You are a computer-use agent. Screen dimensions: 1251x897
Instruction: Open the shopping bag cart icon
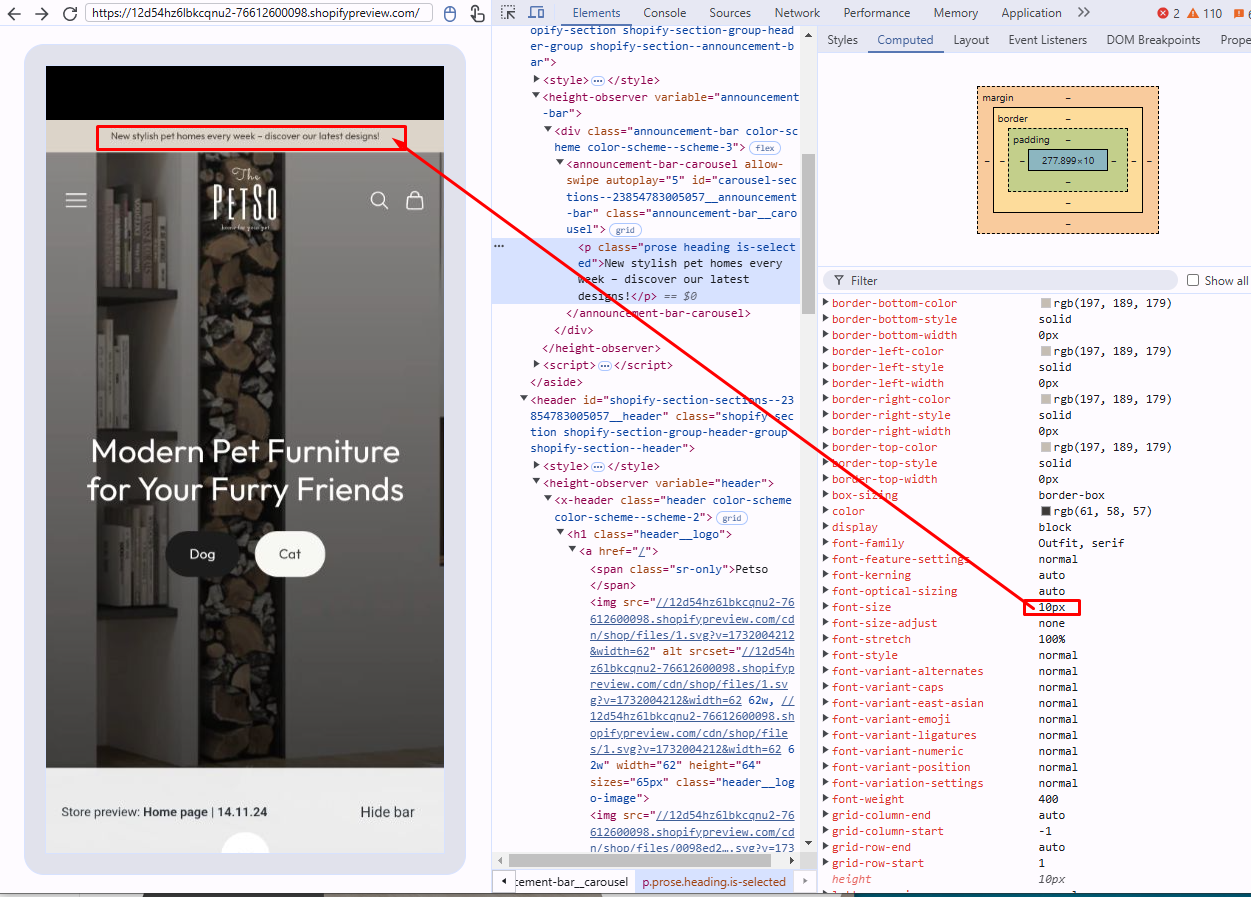[415, 200]
